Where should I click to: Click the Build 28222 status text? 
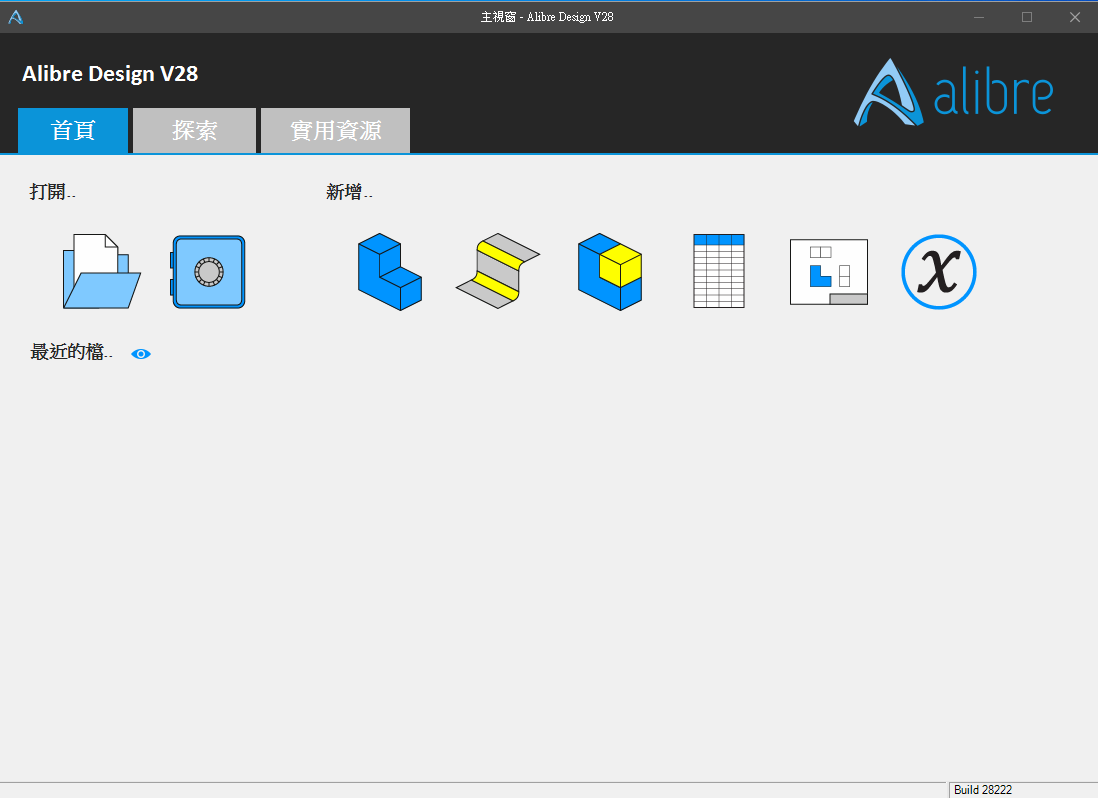(982, 790)
